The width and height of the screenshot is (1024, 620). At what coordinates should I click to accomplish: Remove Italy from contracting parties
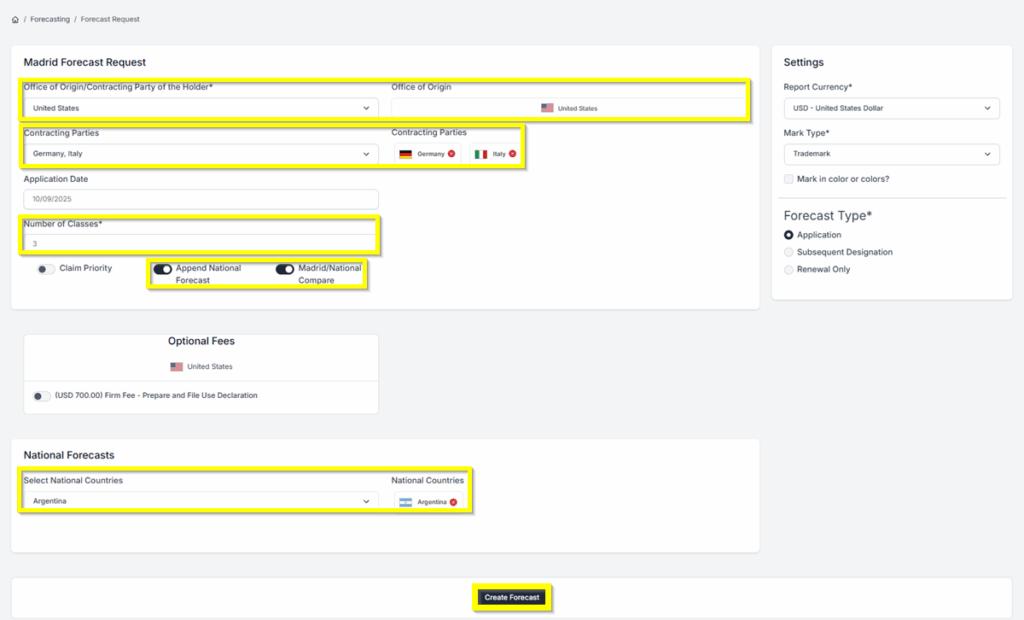pyautogui.click(x=512, y=154)
